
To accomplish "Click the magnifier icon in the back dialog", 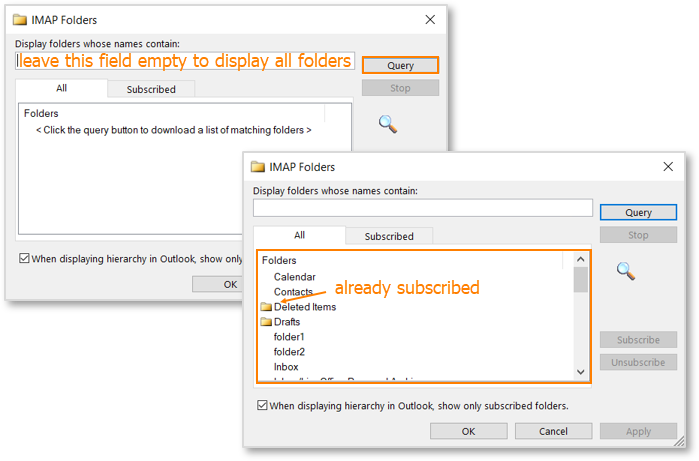I will 388,123.
